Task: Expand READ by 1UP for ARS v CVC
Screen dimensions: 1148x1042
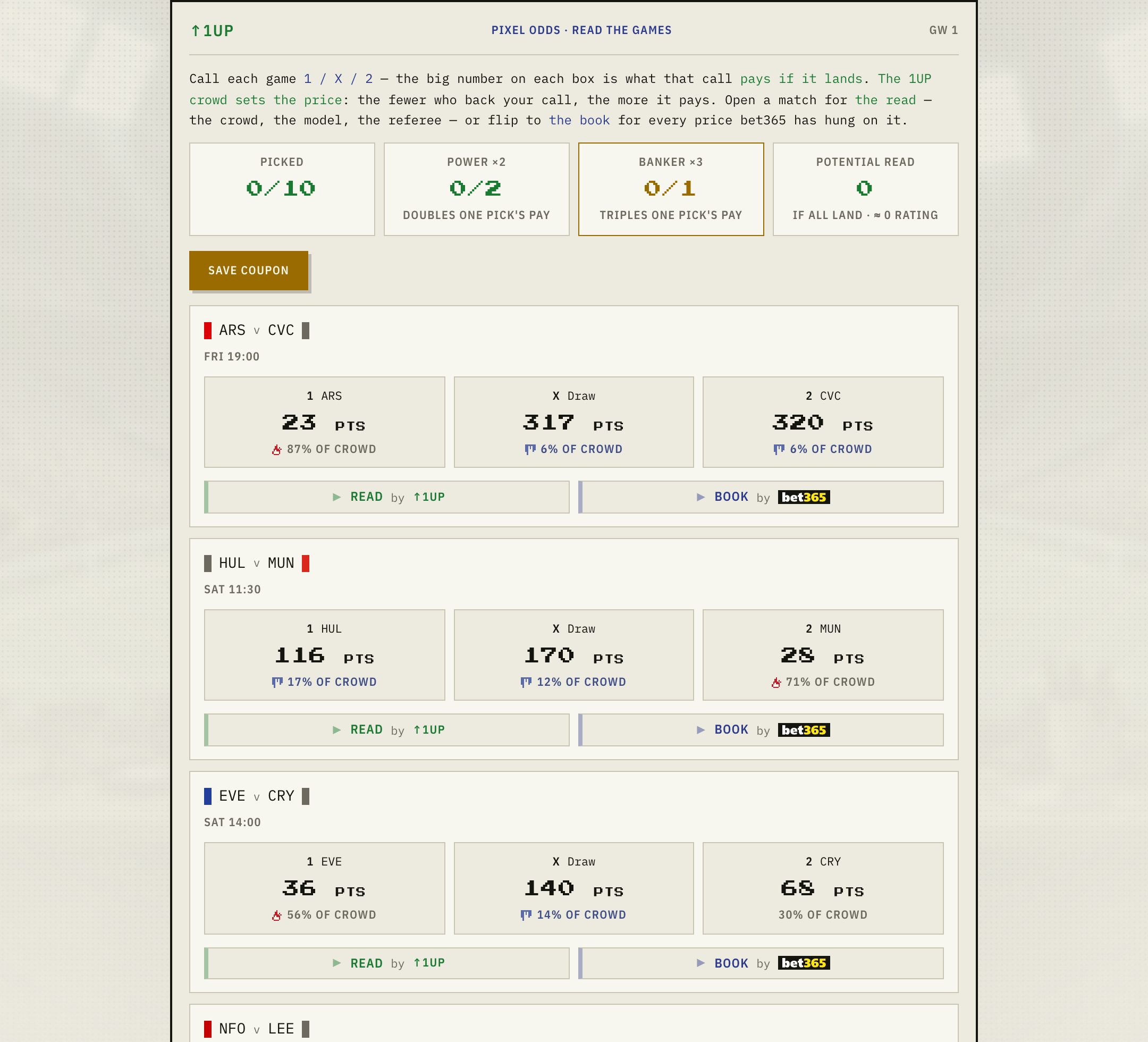Action: pos(387,498)
